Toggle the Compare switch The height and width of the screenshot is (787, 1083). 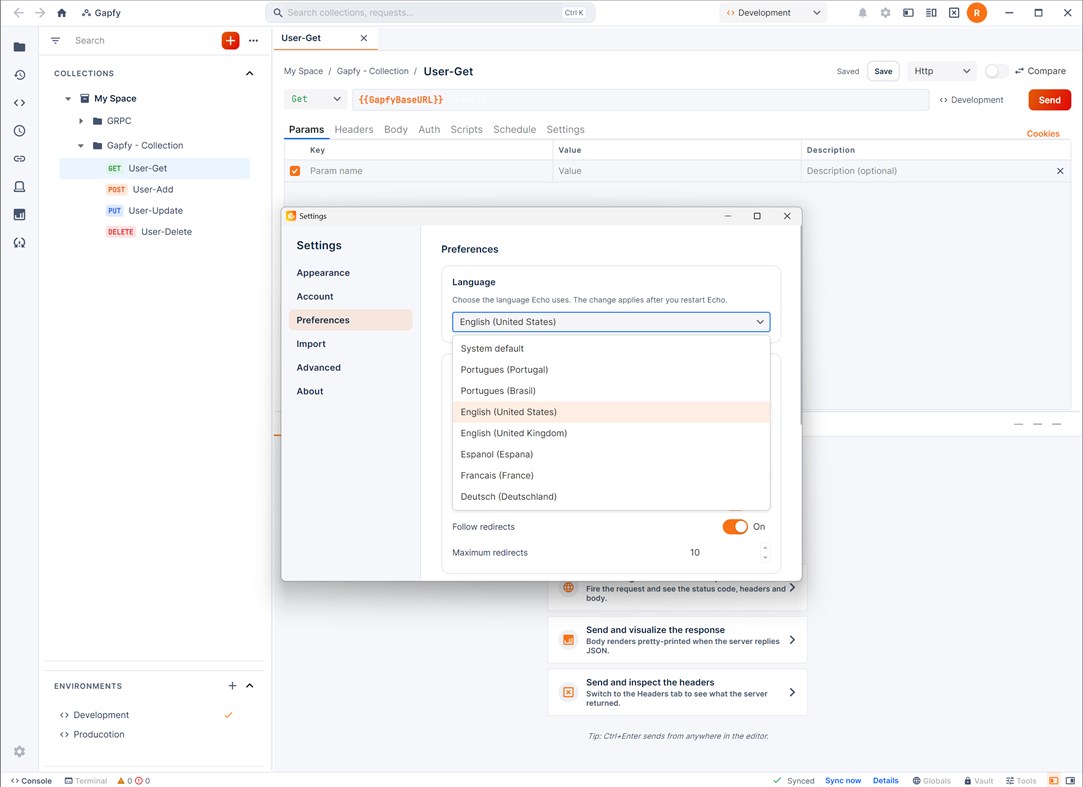[996, 71]
